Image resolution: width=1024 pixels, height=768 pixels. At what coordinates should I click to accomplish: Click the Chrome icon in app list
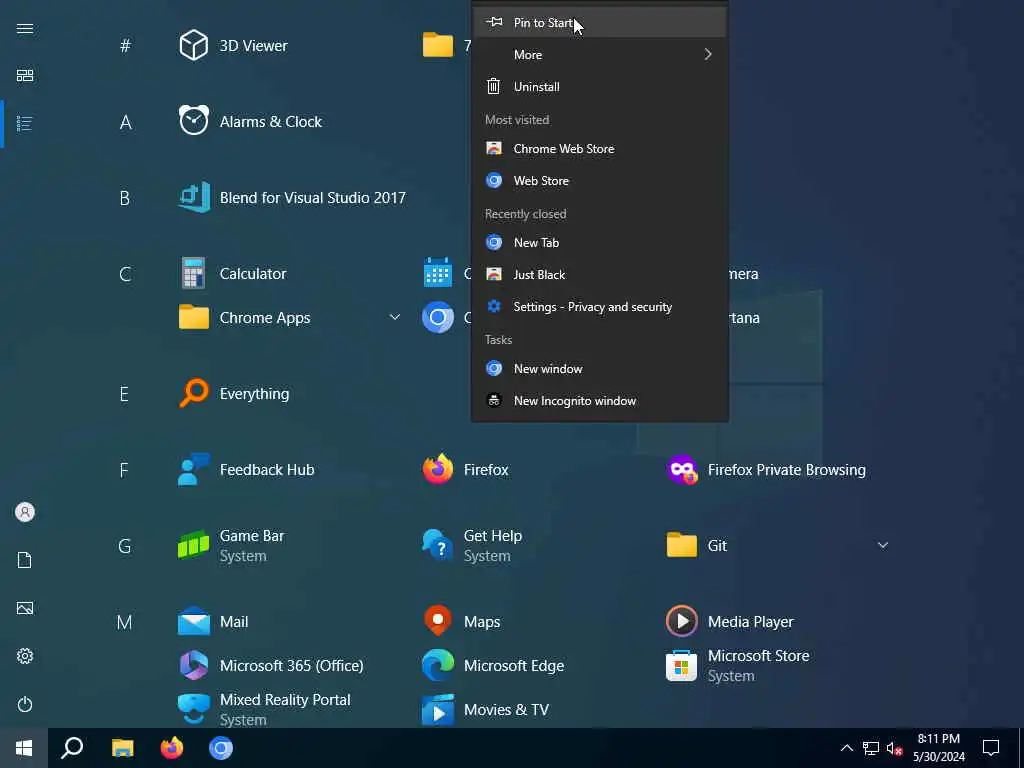[x=438, y=317]
